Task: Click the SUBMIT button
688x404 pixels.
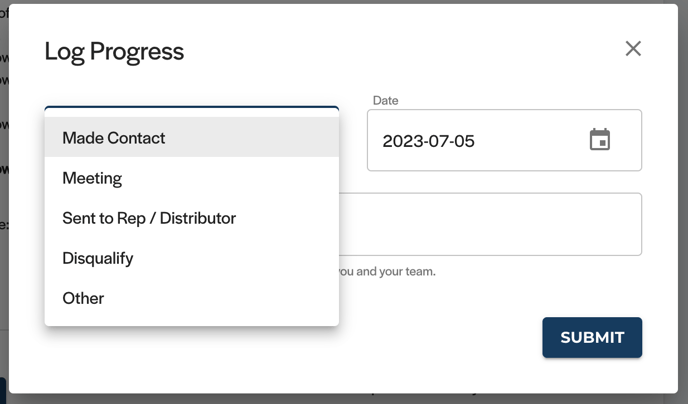Action: [592, 337]
